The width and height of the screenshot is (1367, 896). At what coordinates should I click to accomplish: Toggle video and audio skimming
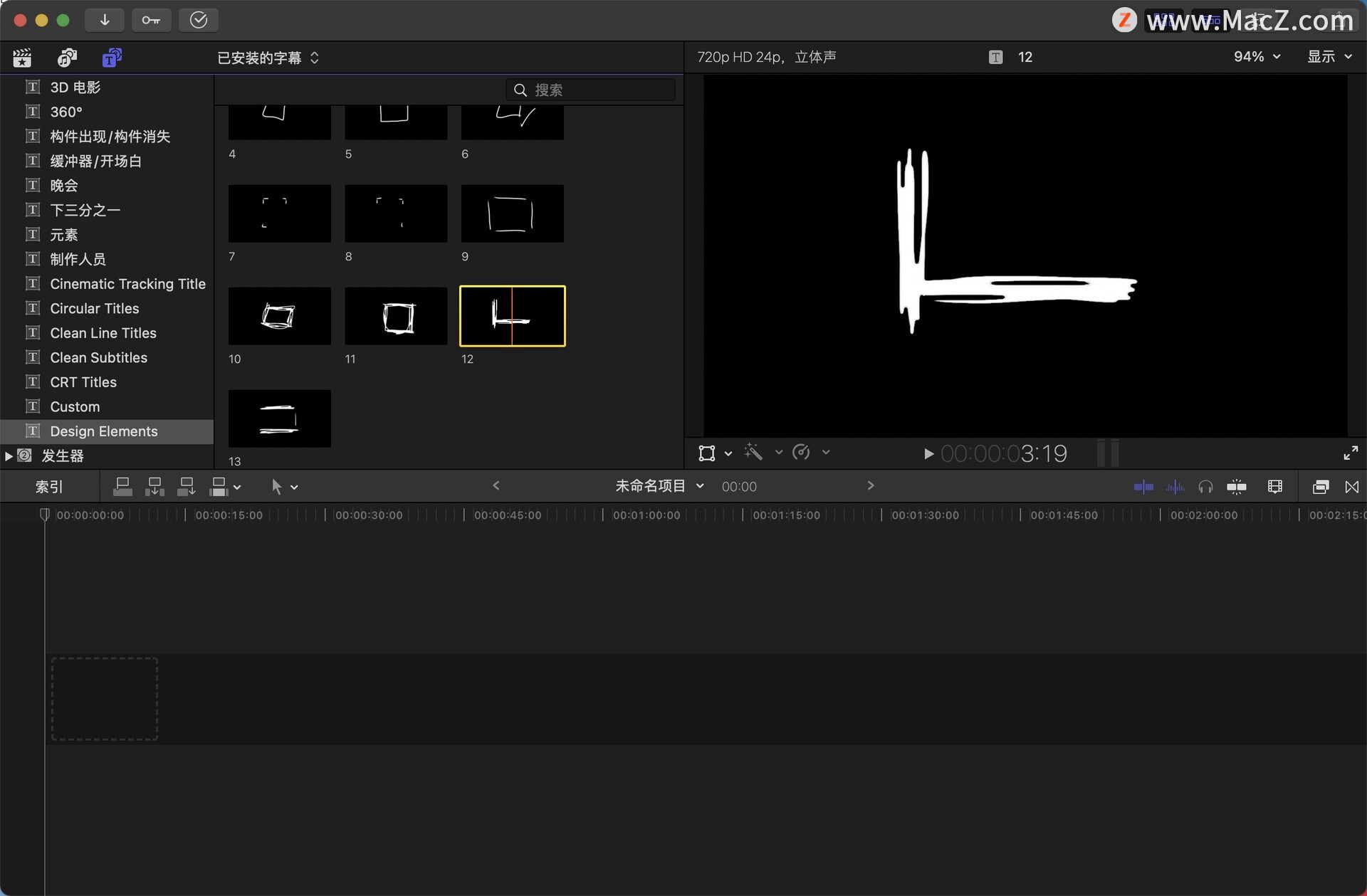pos(1143,487)
